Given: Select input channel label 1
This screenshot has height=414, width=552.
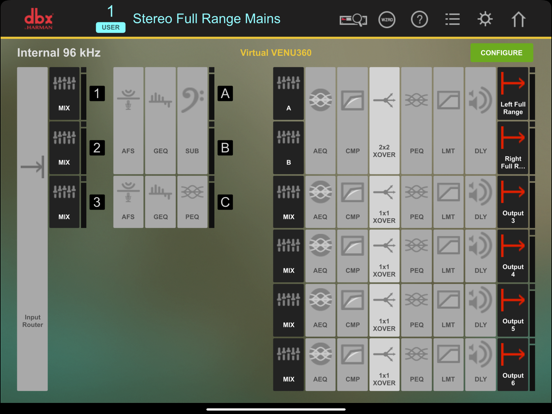Looking at the screenshot, I should (97, 94).
